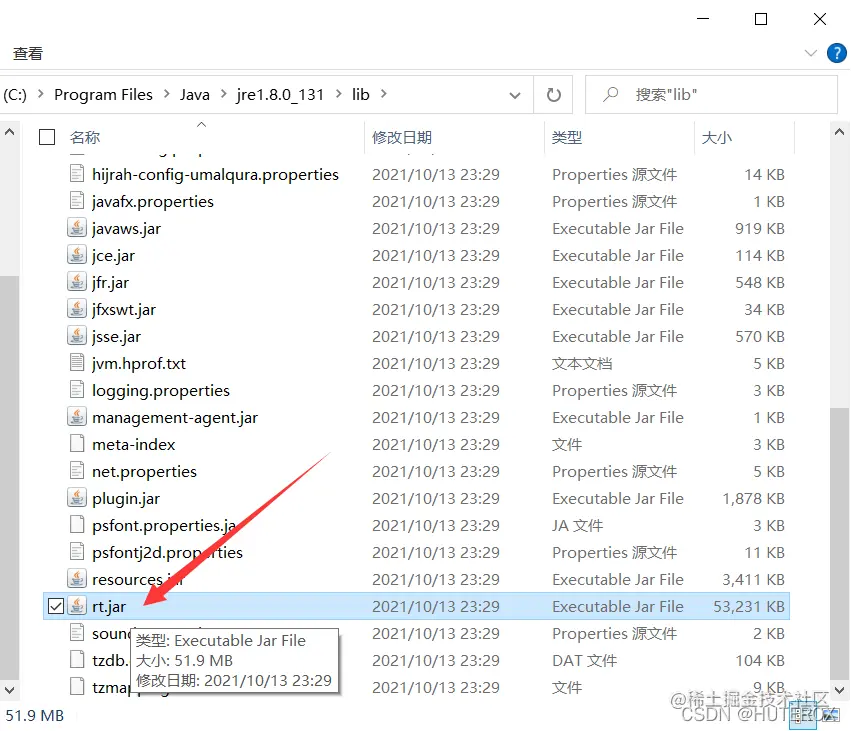Navigate to jre1.8.0_131 in breadcrumb
Image resolution: width=851 pixels, height=731 pixels.
(x=280, y=94)
